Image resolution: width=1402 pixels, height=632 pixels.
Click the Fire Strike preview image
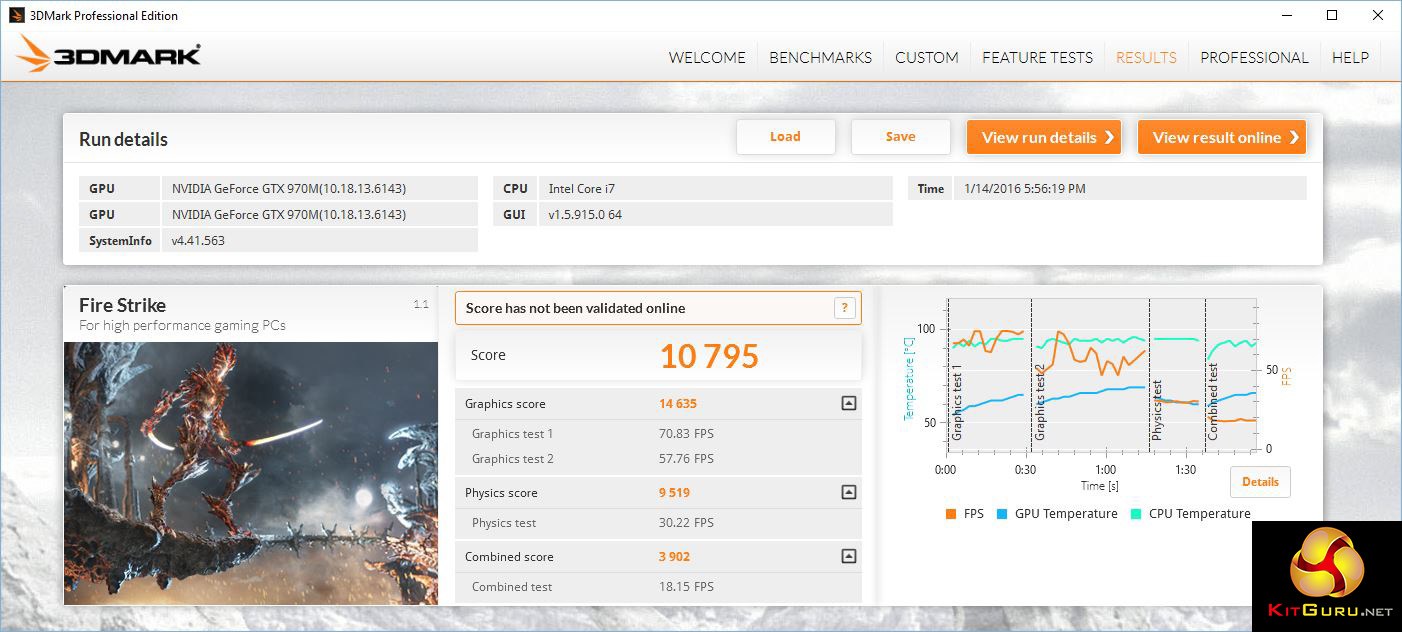[251, 473]
